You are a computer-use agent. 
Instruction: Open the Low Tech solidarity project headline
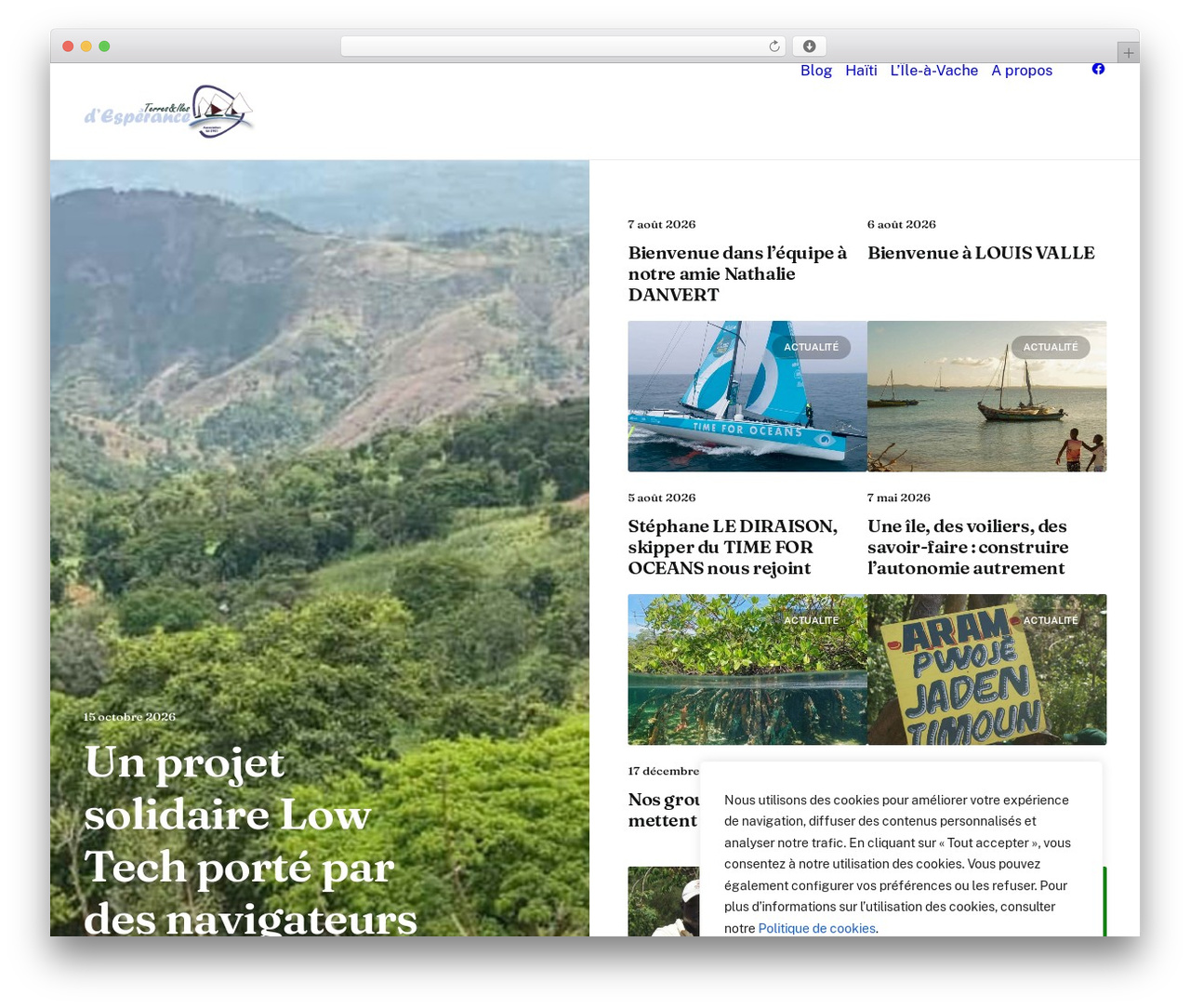(250, 839)
